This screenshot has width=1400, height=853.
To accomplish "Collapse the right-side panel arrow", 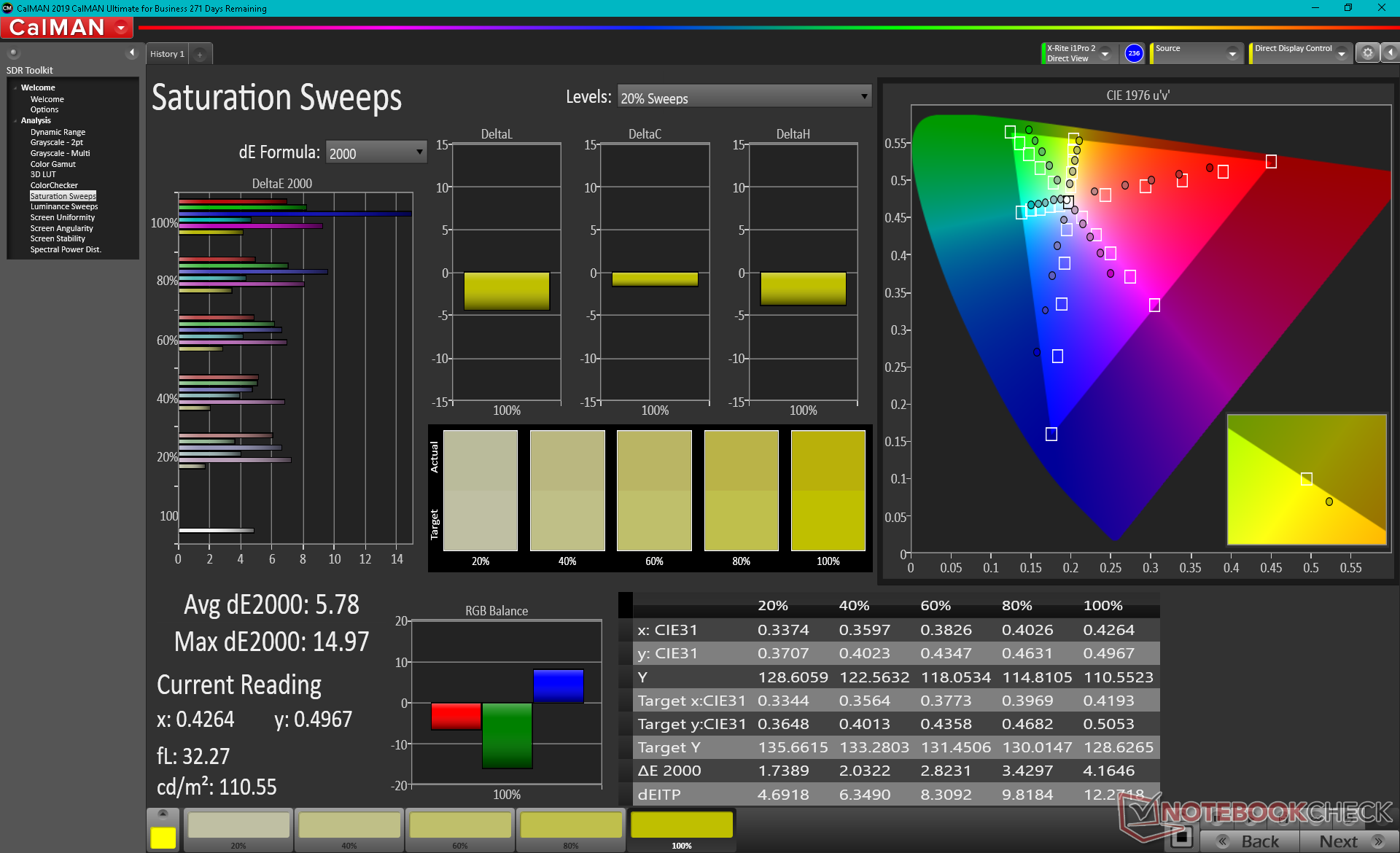I will [x=1391, y=53].
